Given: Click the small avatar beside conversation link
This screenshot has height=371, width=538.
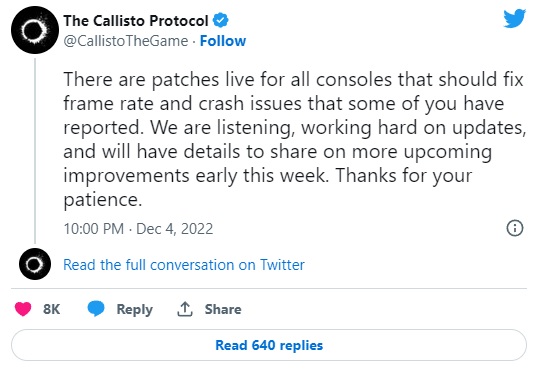Looking at the screenshot, I should (x=35, y=264).
